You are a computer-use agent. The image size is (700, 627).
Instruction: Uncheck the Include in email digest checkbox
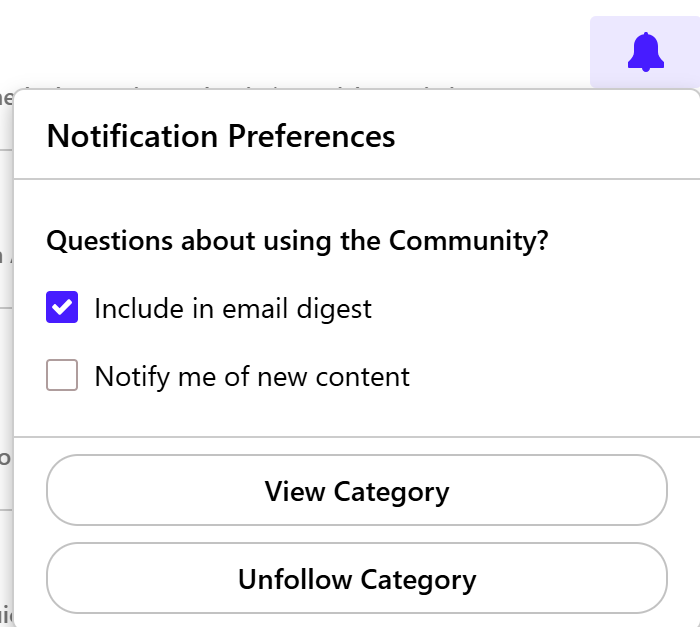(62, 308)
